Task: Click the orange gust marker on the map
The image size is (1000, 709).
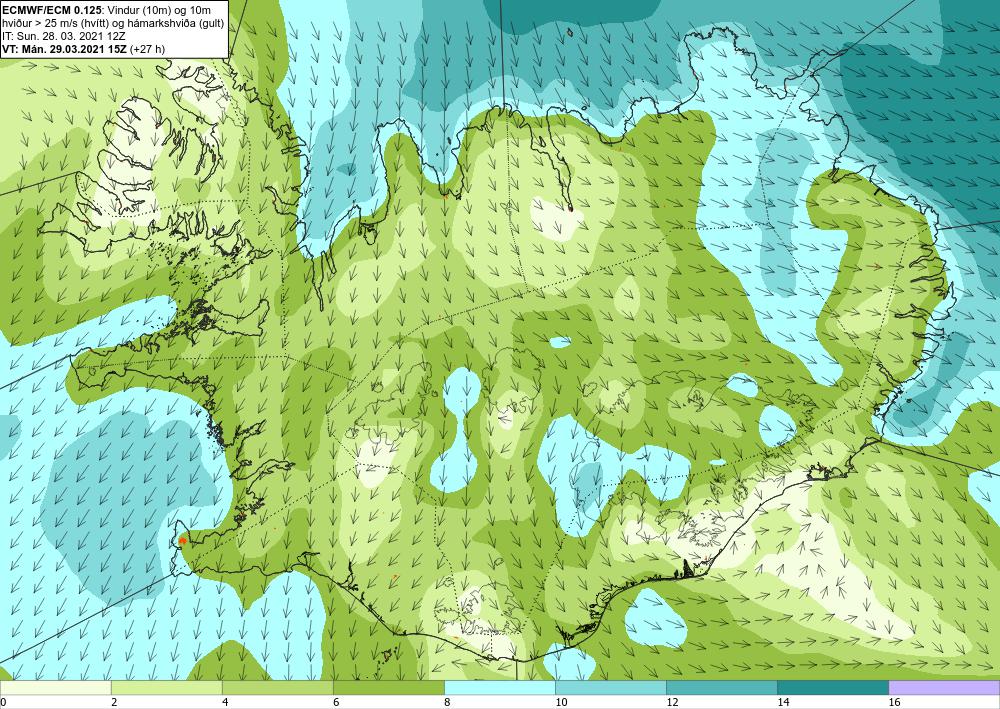Action: click(183, 541)
